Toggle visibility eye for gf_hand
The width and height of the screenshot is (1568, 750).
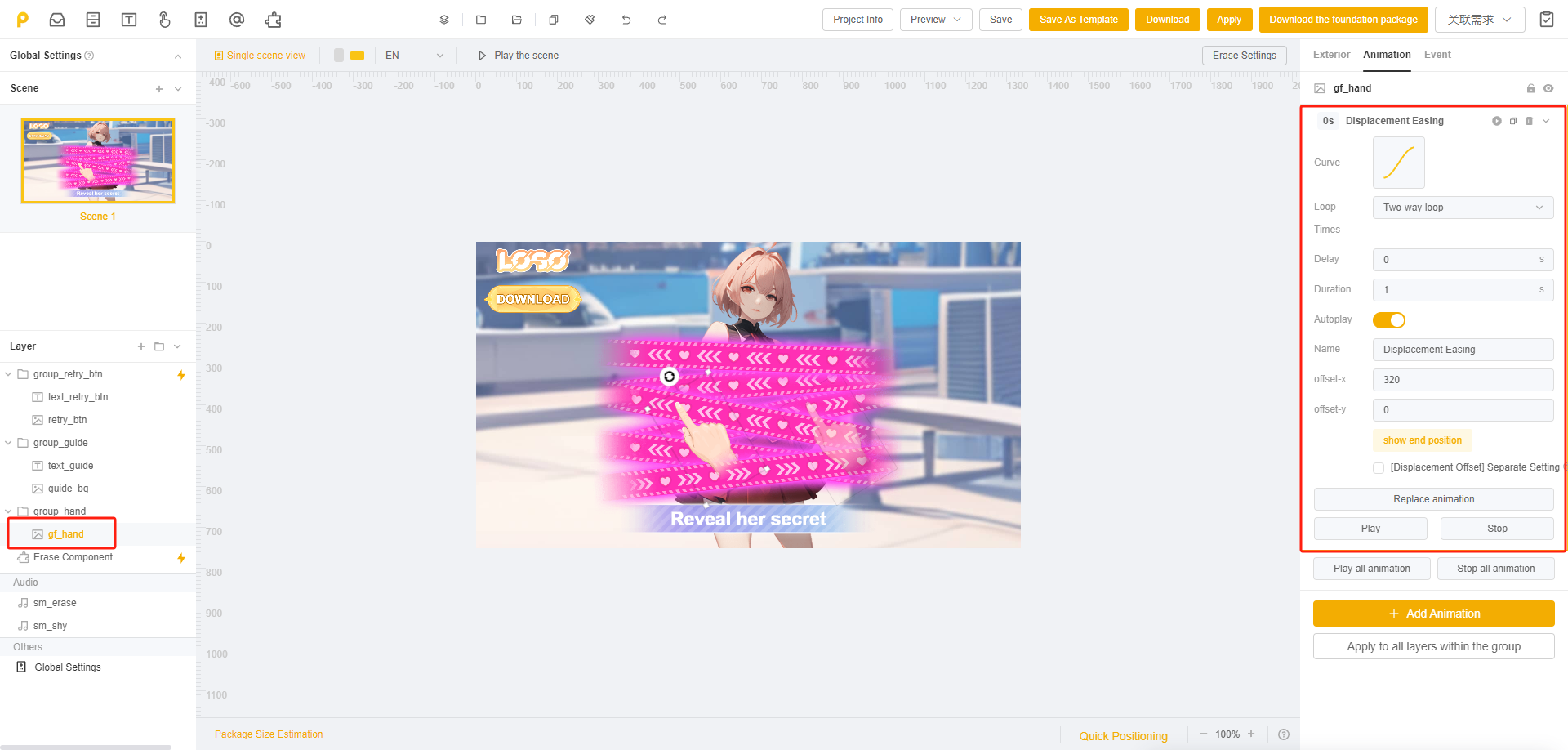[x=1548, y=88]
